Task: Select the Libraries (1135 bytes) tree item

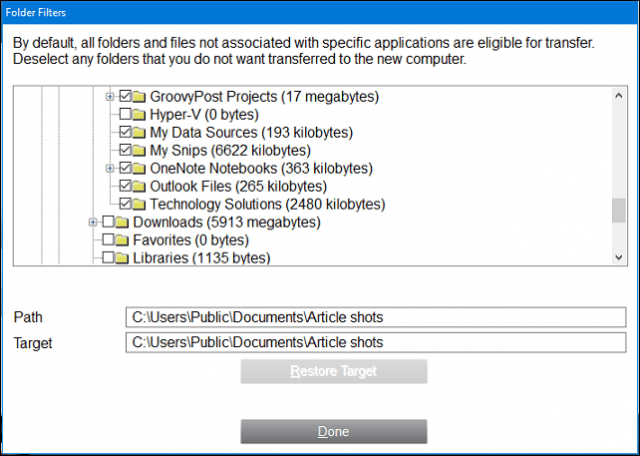Action: tap(202, 258)
